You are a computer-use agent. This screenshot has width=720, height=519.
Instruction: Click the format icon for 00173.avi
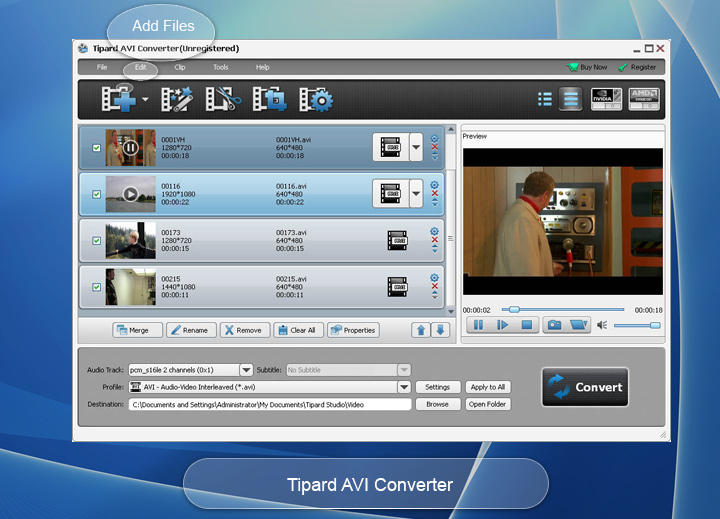click(397, 240)
